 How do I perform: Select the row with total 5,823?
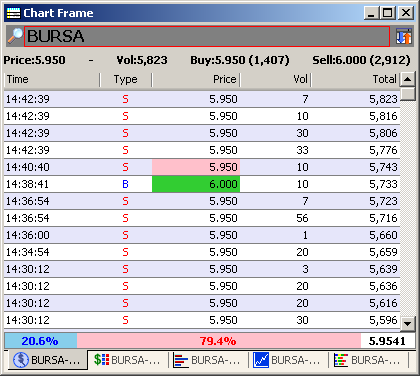point(202,99)
